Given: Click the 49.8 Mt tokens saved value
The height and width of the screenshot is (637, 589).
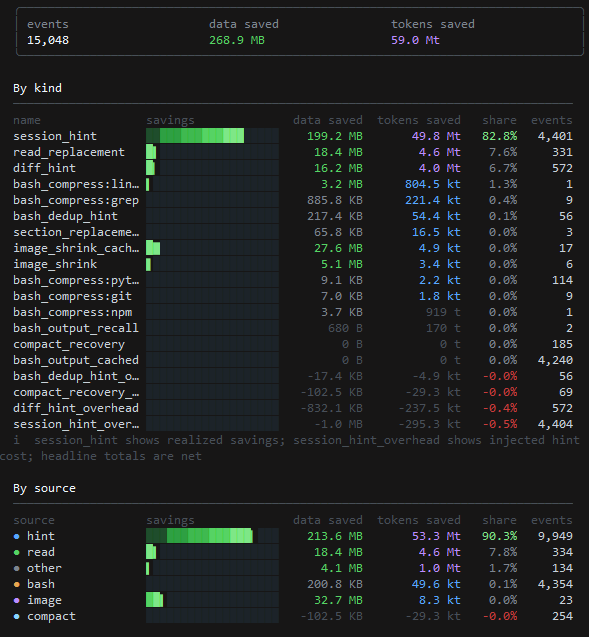Looking at the screenshot, I should click(x=436, y=136).
